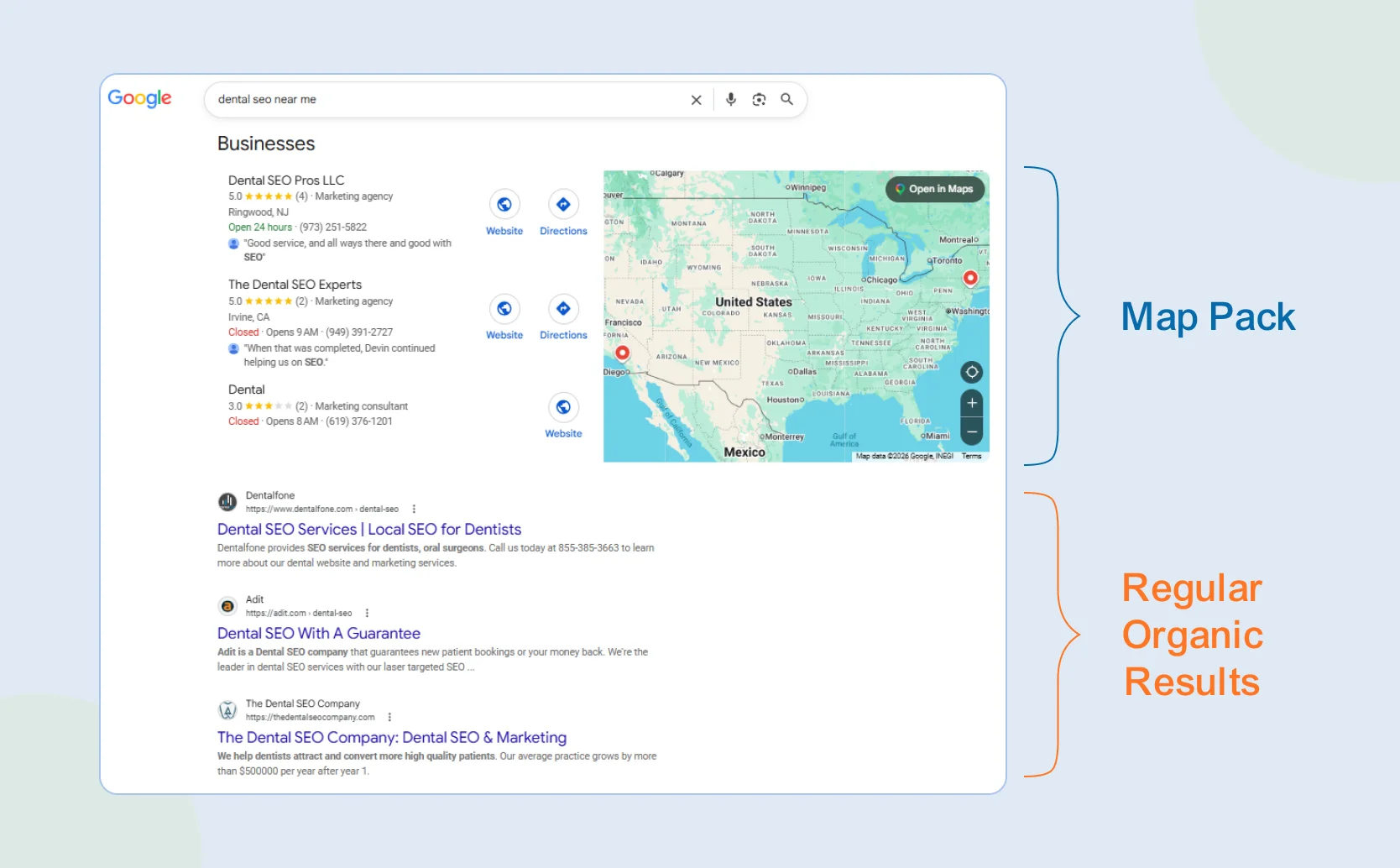
Task: Click the 'Irvine, CA' location text
Action: (249, 317)
